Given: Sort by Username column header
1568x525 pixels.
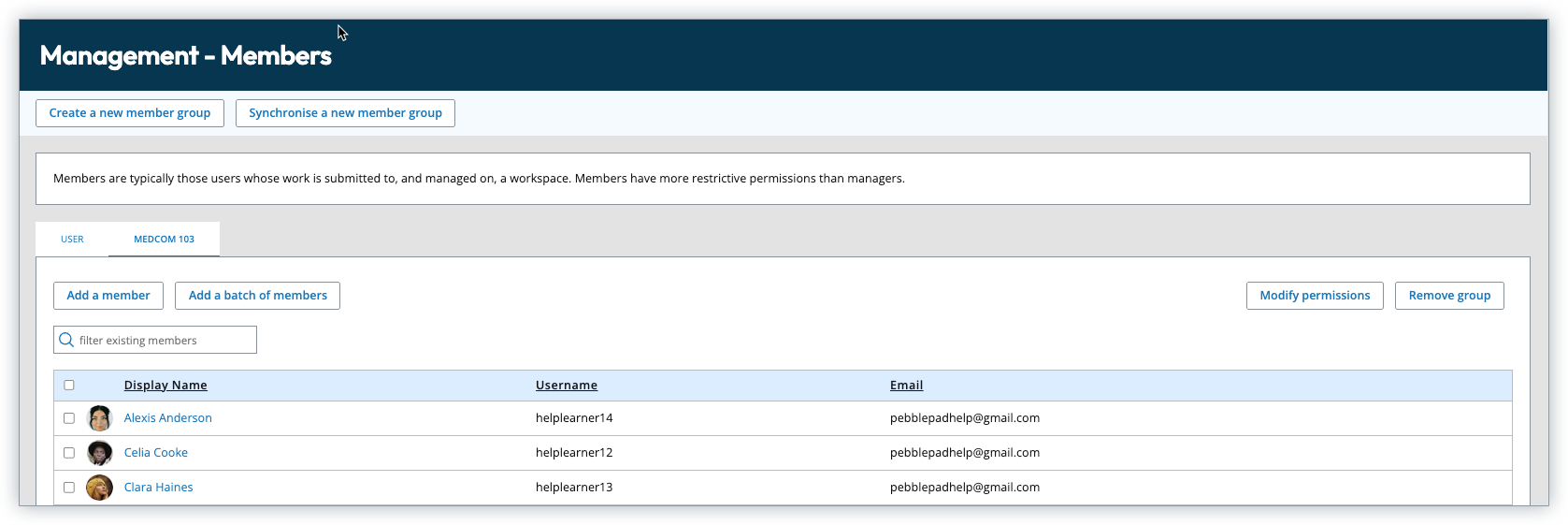Looking at the screenshot, I should tap(567, 386).
